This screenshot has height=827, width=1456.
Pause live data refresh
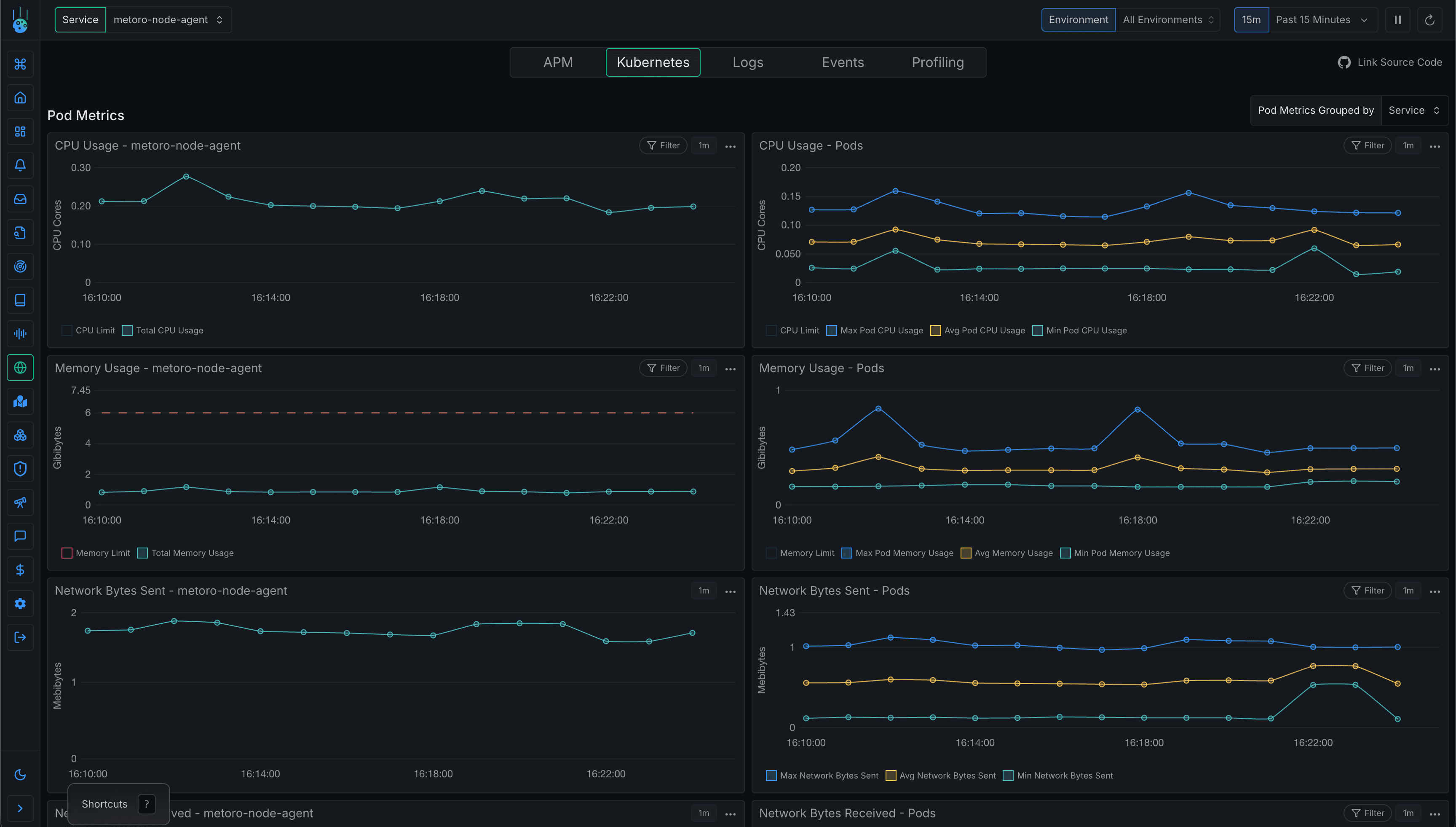click(x=1397, y=19)
